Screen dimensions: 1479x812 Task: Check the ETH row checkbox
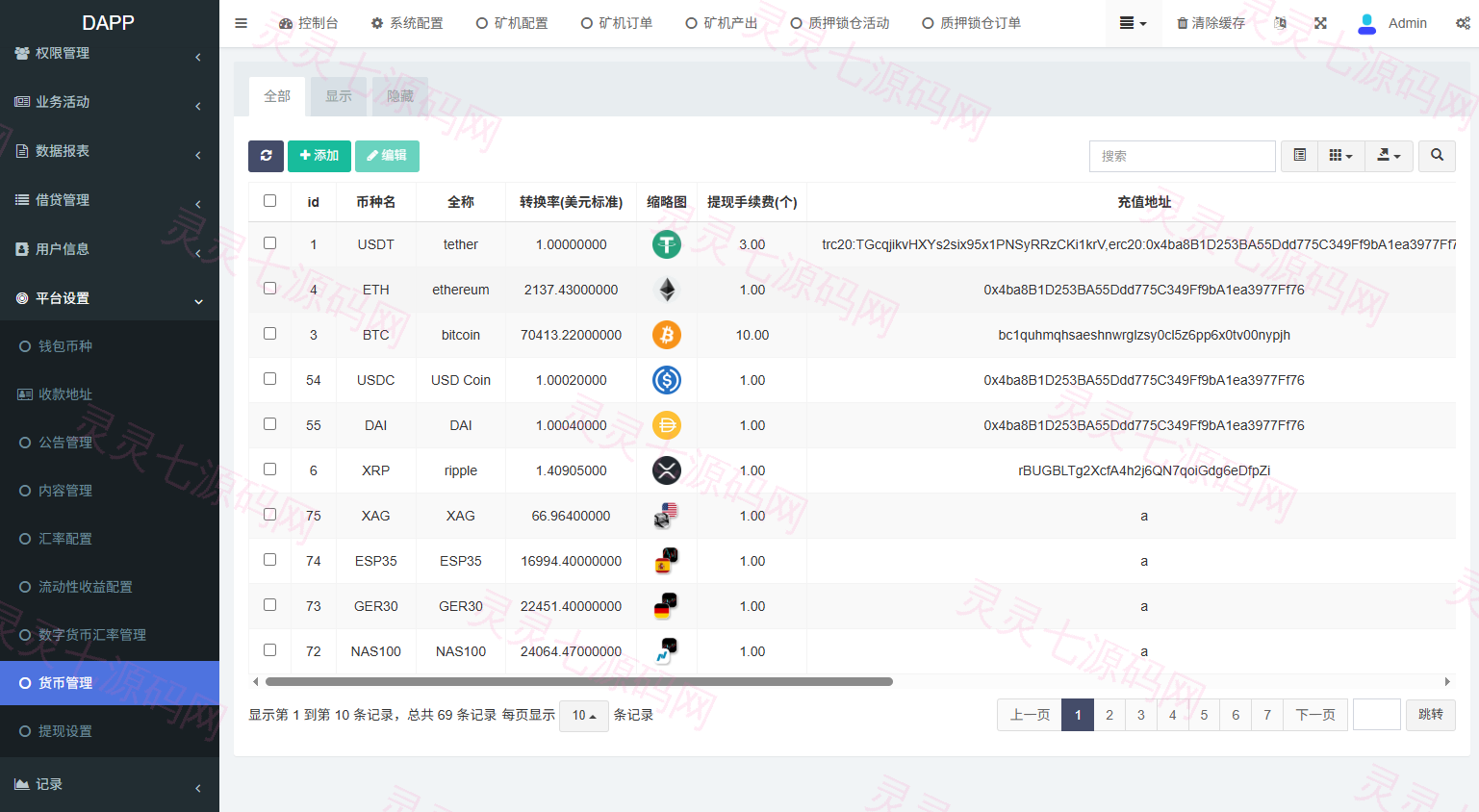[269, 289]
